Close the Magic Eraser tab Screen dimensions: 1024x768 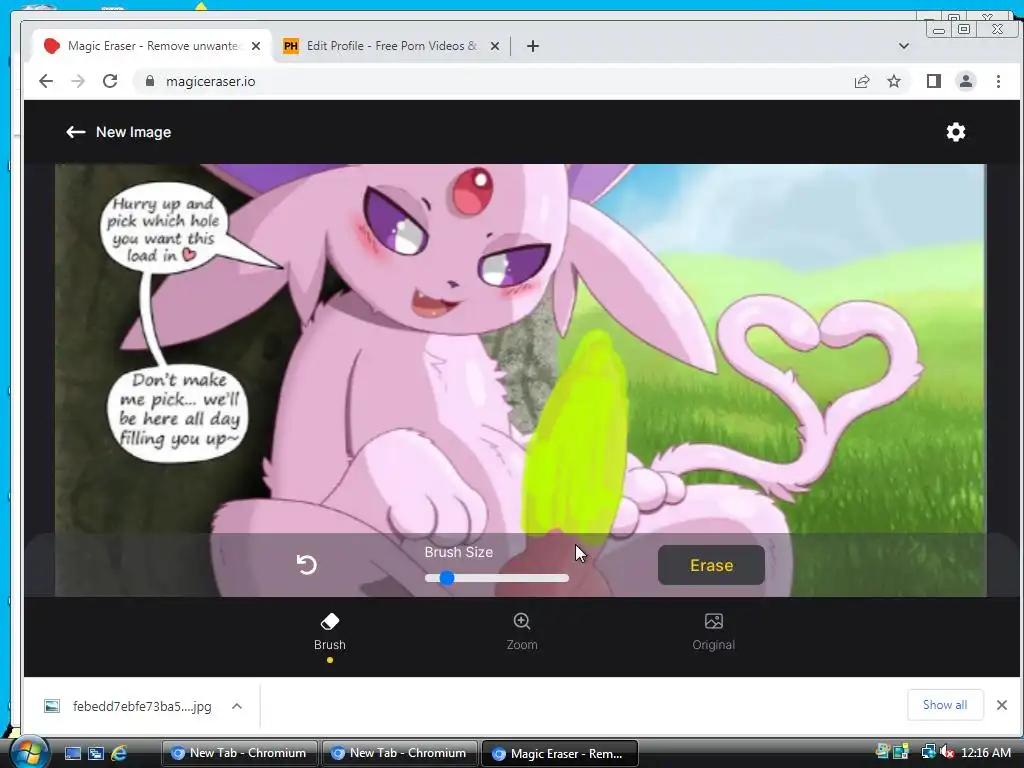256,46
